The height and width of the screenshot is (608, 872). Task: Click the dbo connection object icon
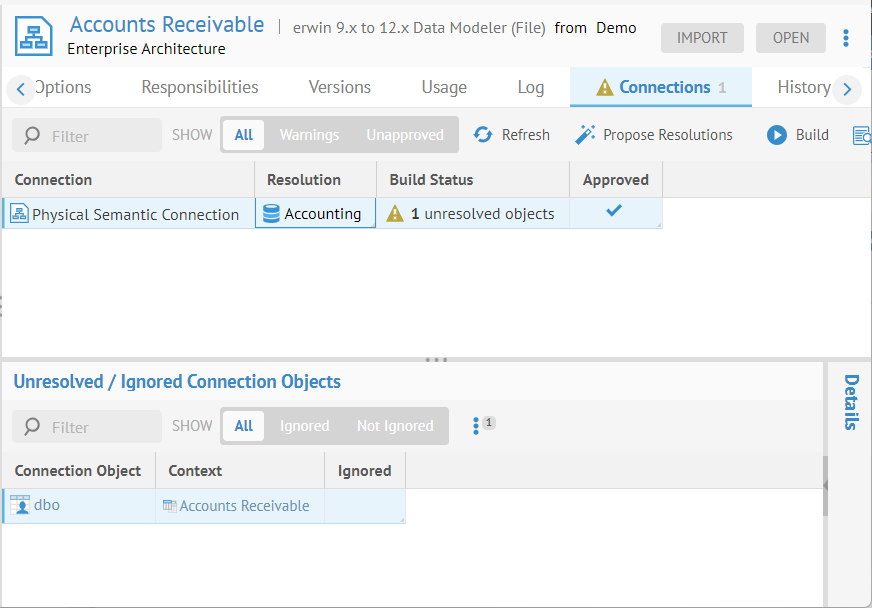(x=20, y=506)
